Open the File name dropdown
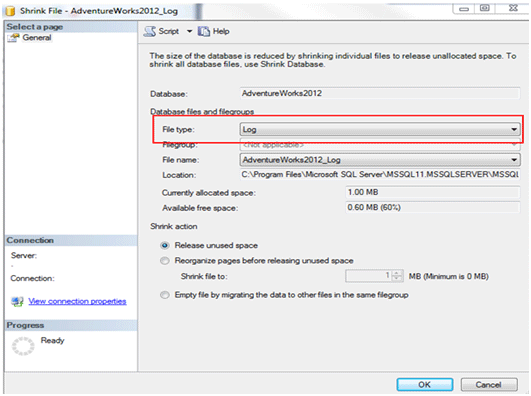 coord(380,160)
